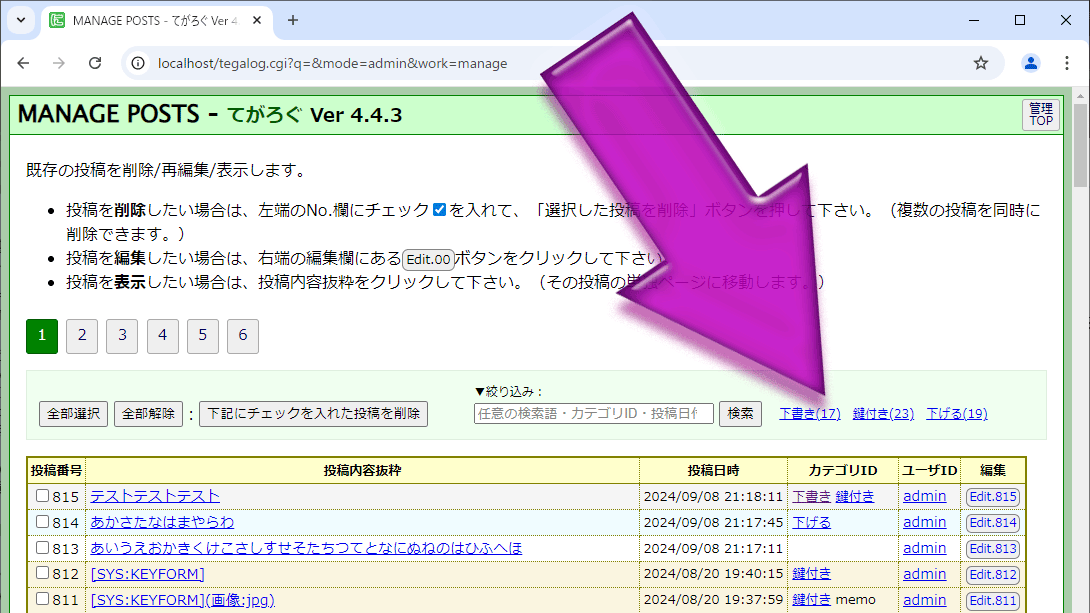Open [SYS:KEYFORM](画像:jpg) post 811
The height and width of the screenshot is (613, 1090).
tap(183, 600)
